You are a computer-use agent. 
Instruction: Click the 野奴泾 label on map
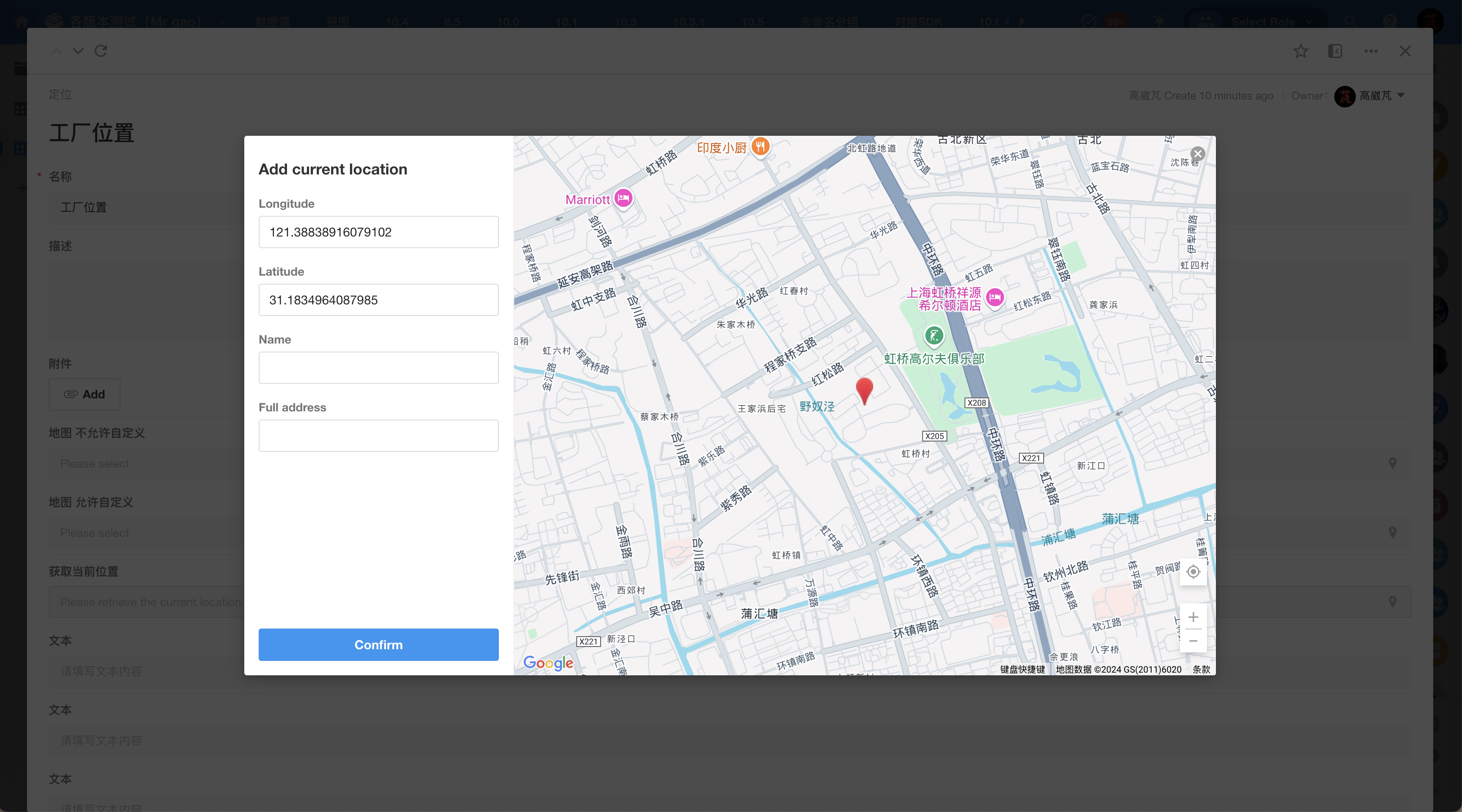pyautogui.click(x=817, y=406)
